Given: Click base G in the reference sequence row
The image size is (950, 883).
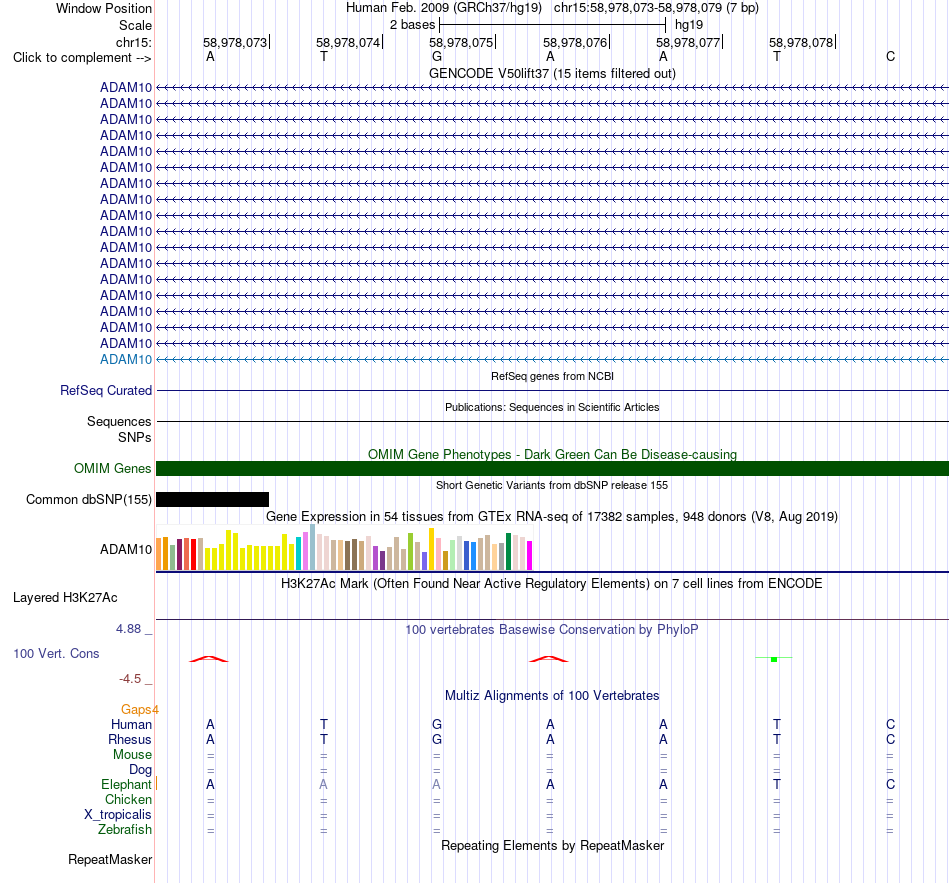Looking at the screenshot, I should pos(437,56).
